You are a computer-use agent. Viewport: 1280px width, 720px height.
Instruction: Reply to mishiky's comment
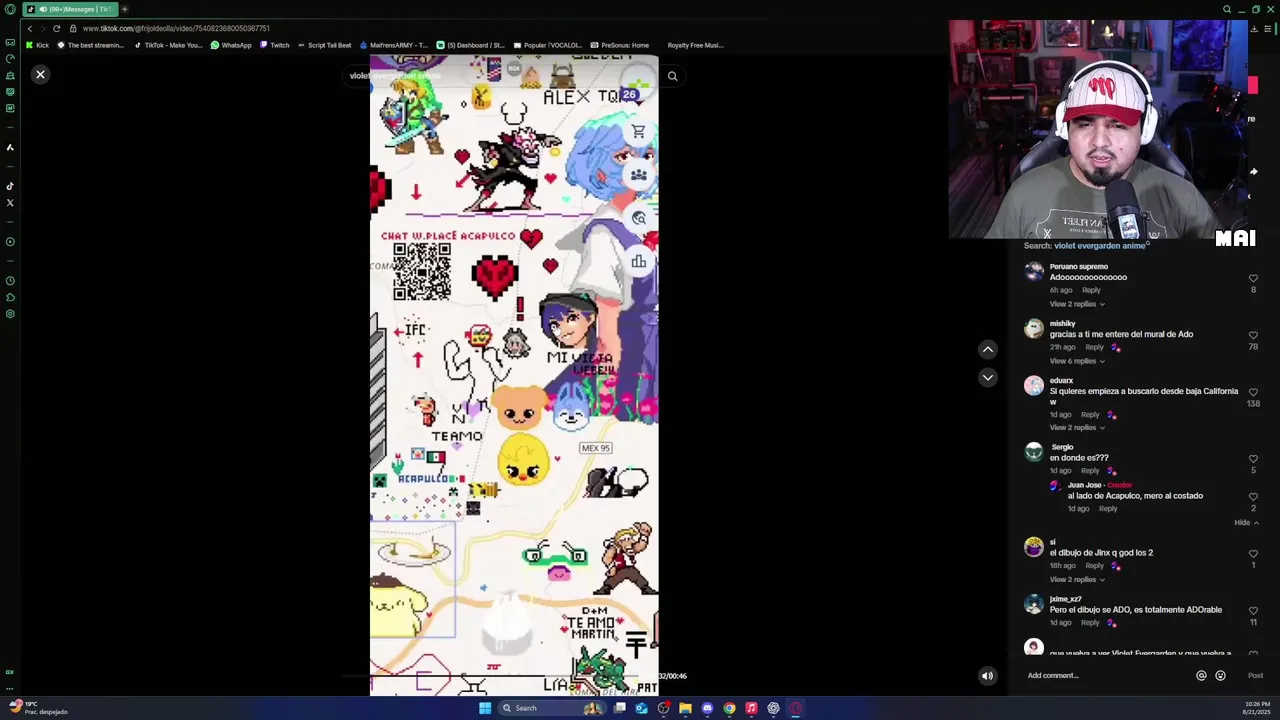pyautogui.click(x=1095, y=347)
